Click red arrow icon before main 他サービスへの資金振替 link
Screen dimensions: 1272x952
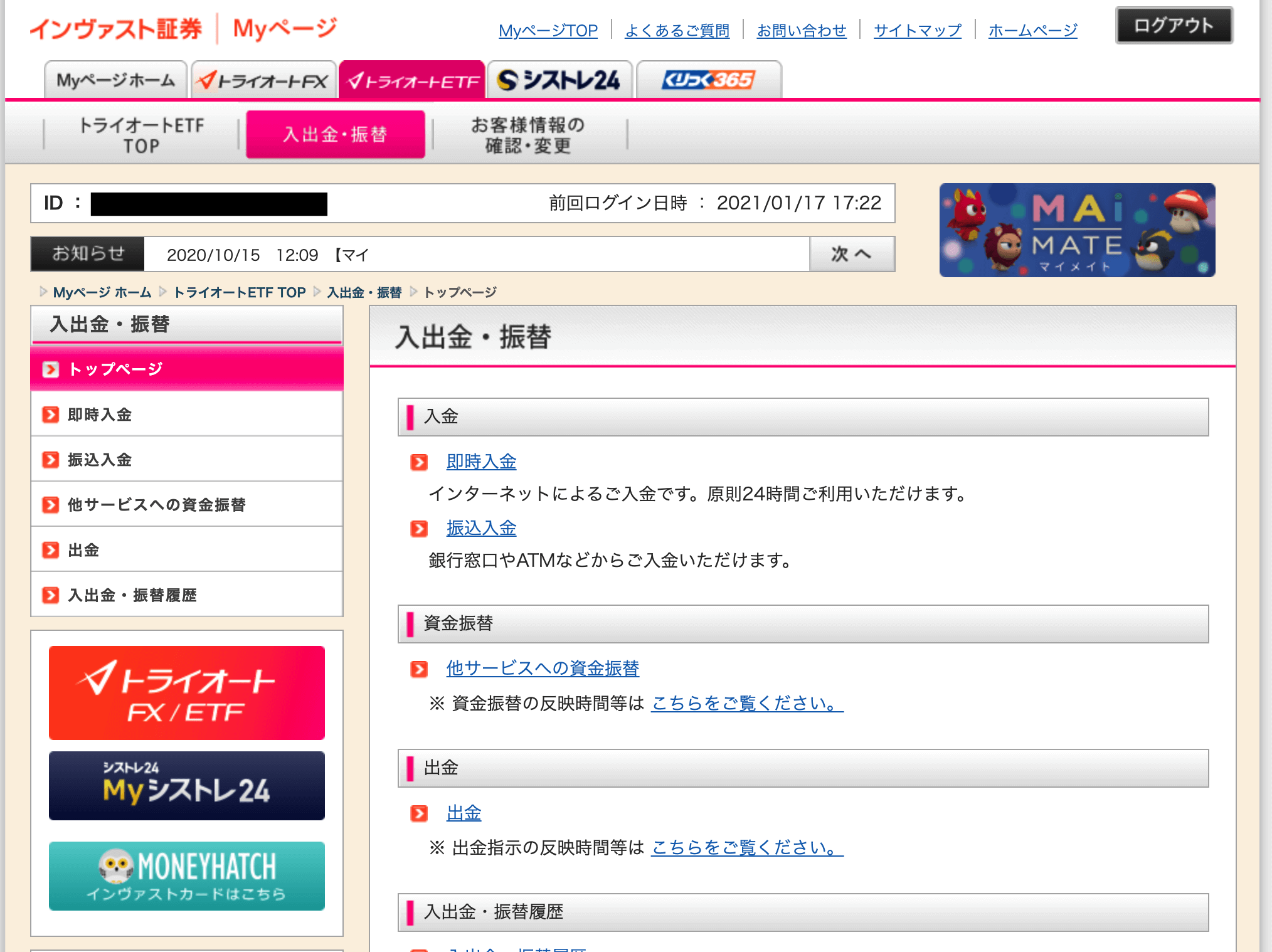419,669
